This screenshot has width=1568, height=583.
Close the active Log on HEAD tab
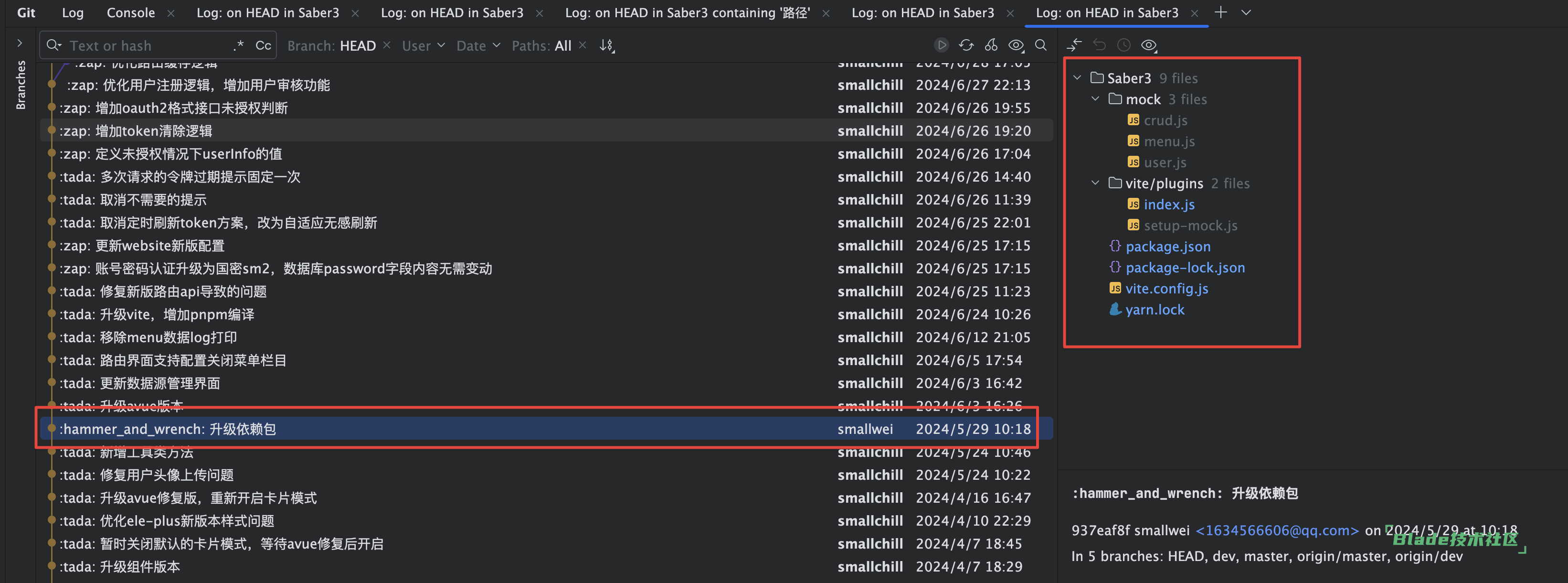[x=1194, y=13]
